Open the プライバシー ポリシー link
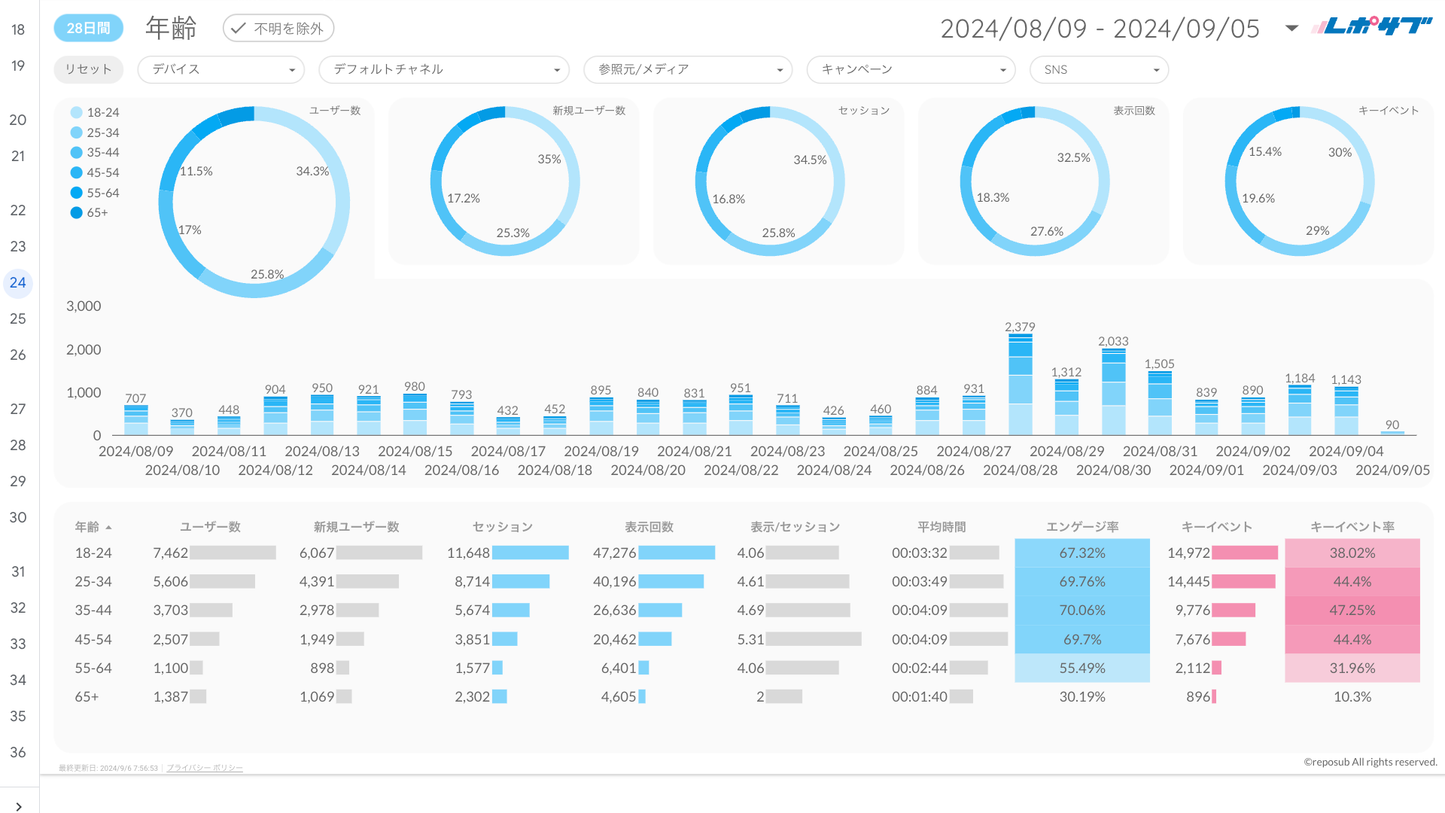The width and height of the screenshot is (1445, 813). pos(205,768)
